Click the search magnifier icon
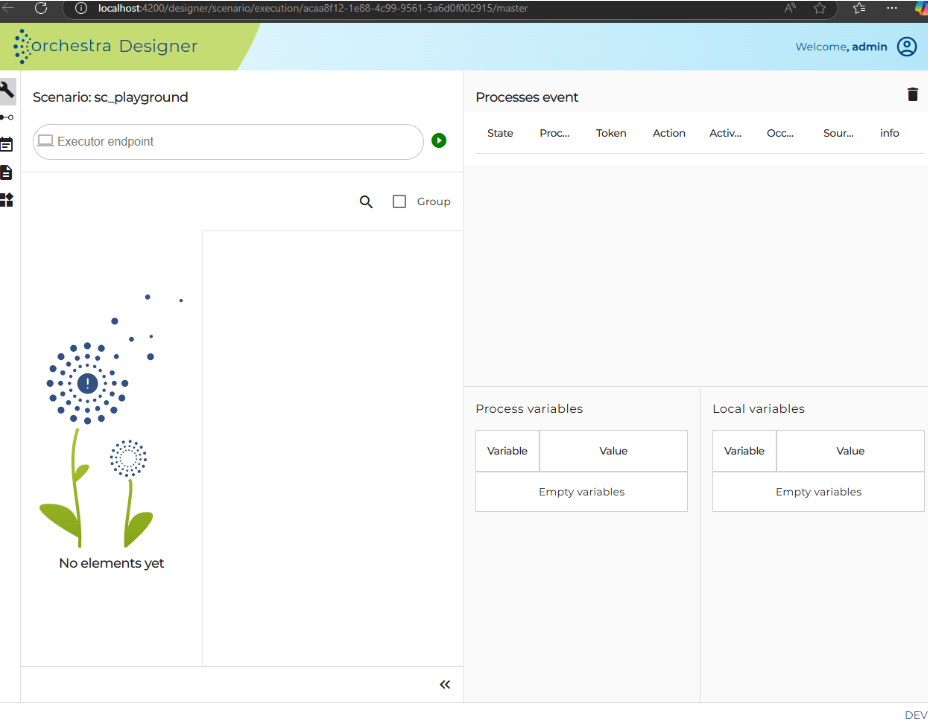The image size is (928, 720). (x=366, y=202)
